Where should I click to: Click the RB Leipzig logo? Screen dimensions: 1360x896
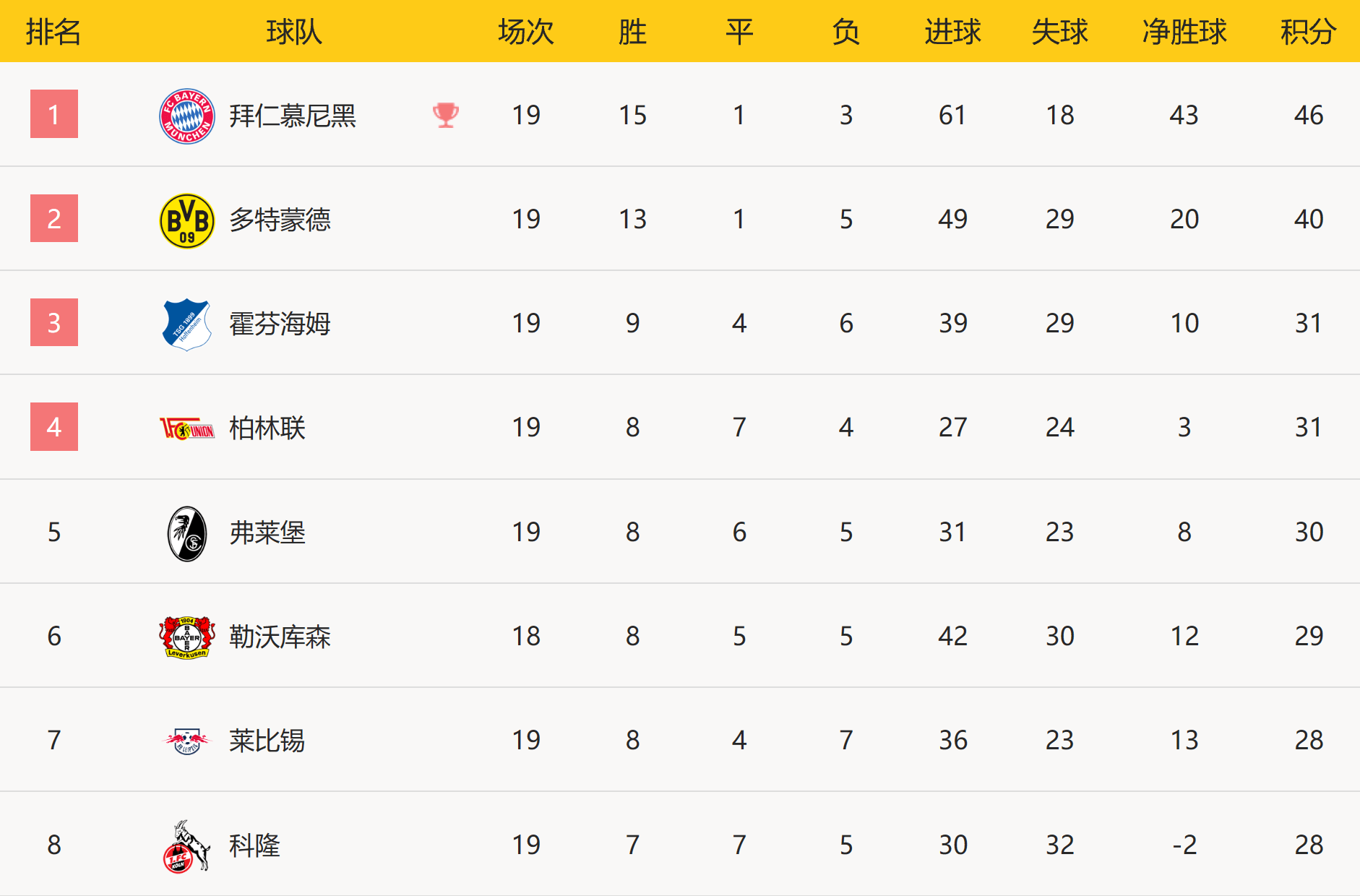pos(186,741)
